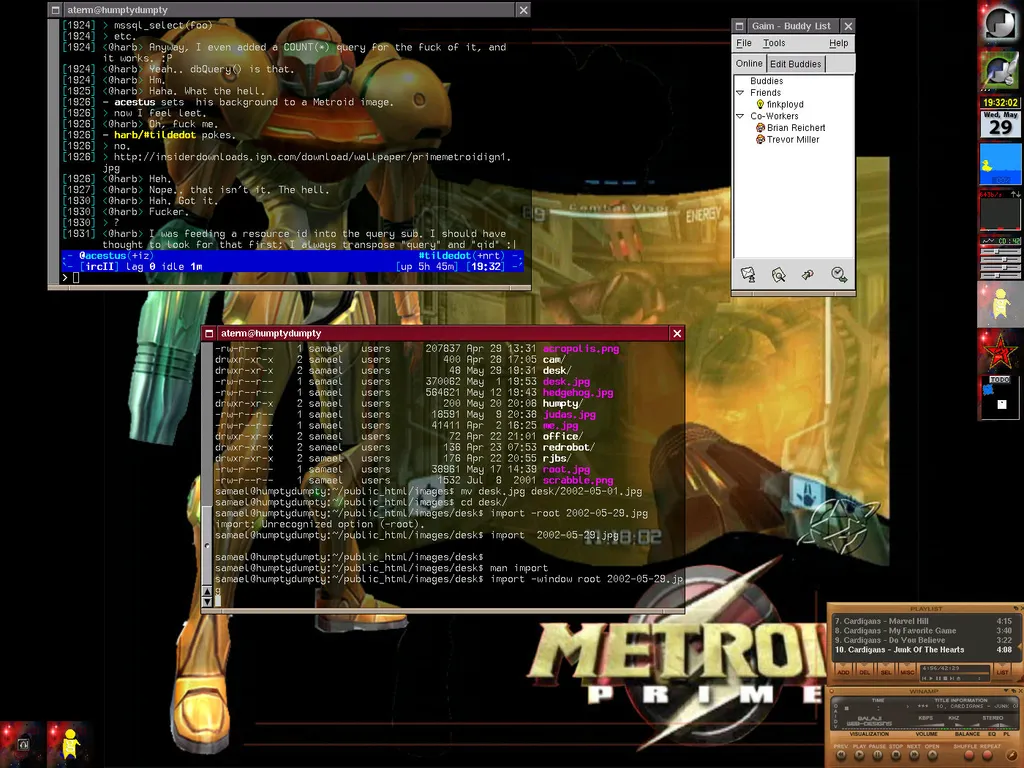This screenshot has width=1024, height=768.
Task: Select buddy finkployd in Friends
Action: tap(785, 104)
